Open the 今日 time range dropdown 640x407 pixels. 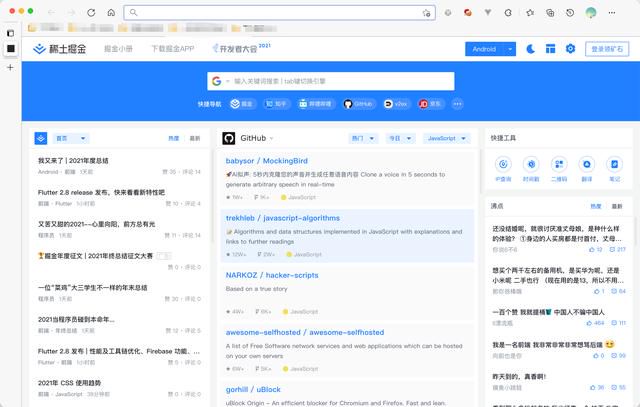tap(400, 138)
